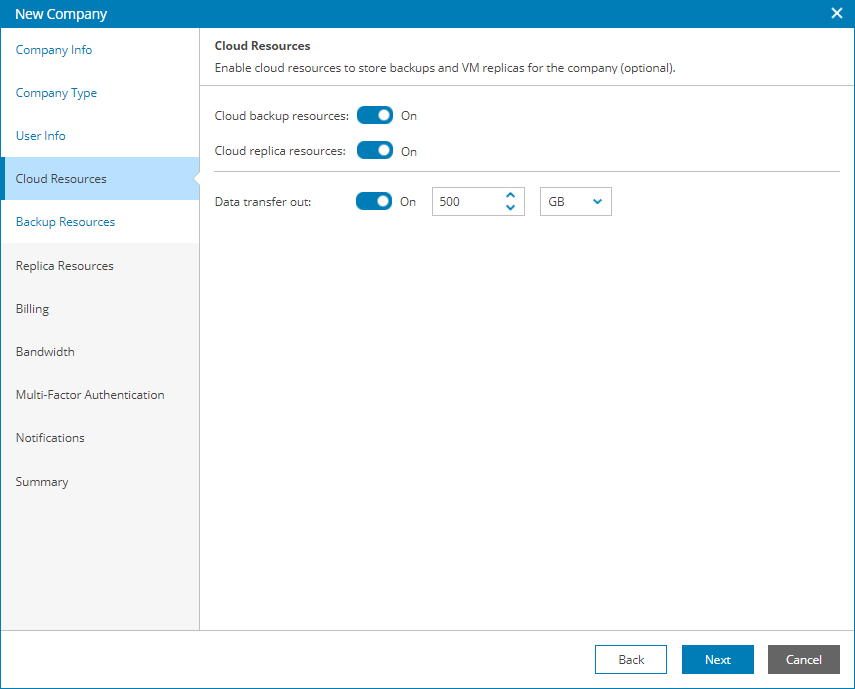Increase data transfer value with up arrow
The height and width of the screenshot is (689, 855).
[x=510, y=195]
